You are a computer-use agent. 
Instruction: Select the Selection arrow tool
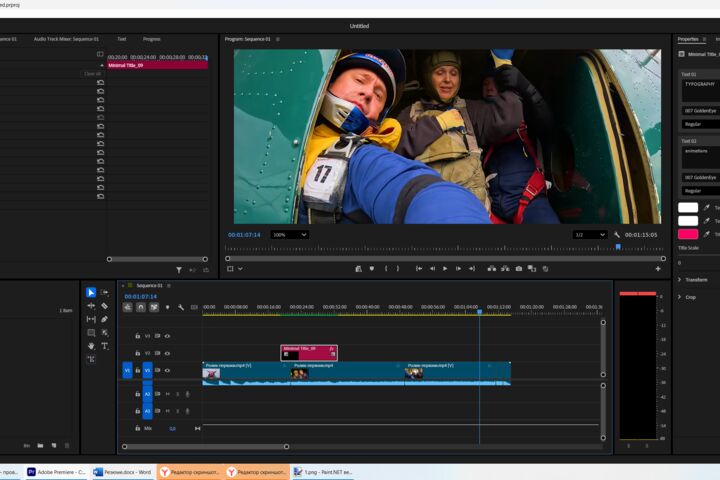pyautogui.click(x=91, y=293)
